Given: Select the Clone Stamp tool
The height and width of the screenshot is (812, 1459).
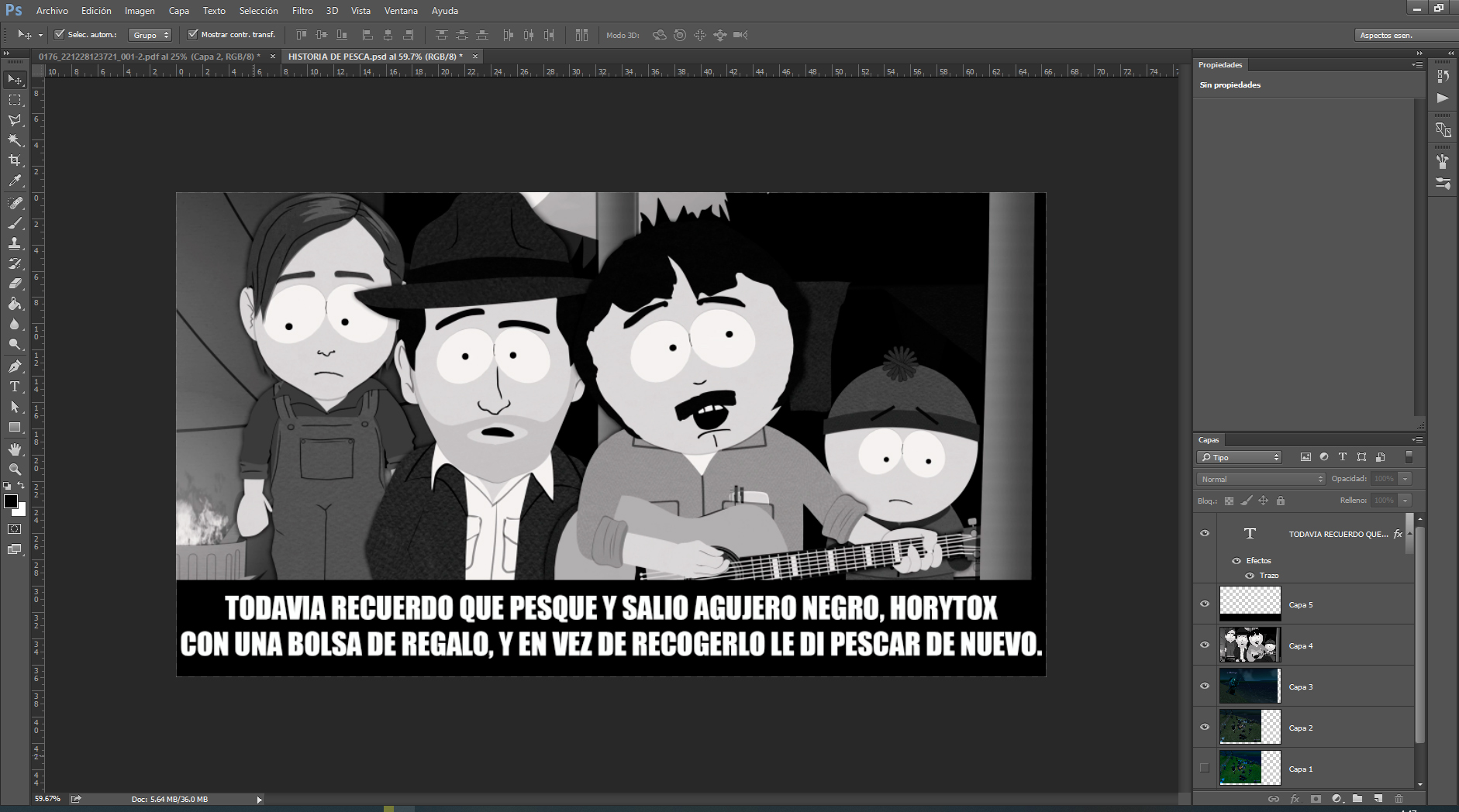Looking at the screenshot, I should (15, 243).
